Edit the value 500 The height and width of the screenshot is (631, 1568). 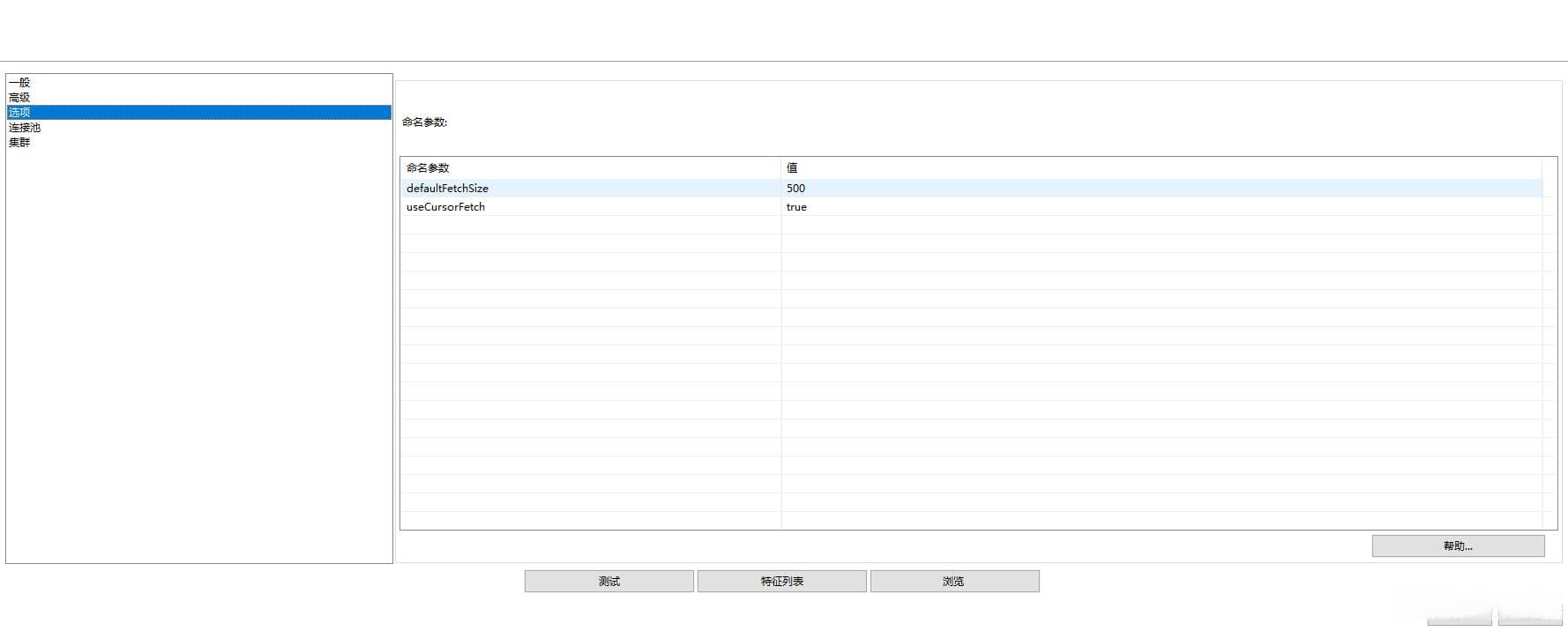pos(1161,189)
